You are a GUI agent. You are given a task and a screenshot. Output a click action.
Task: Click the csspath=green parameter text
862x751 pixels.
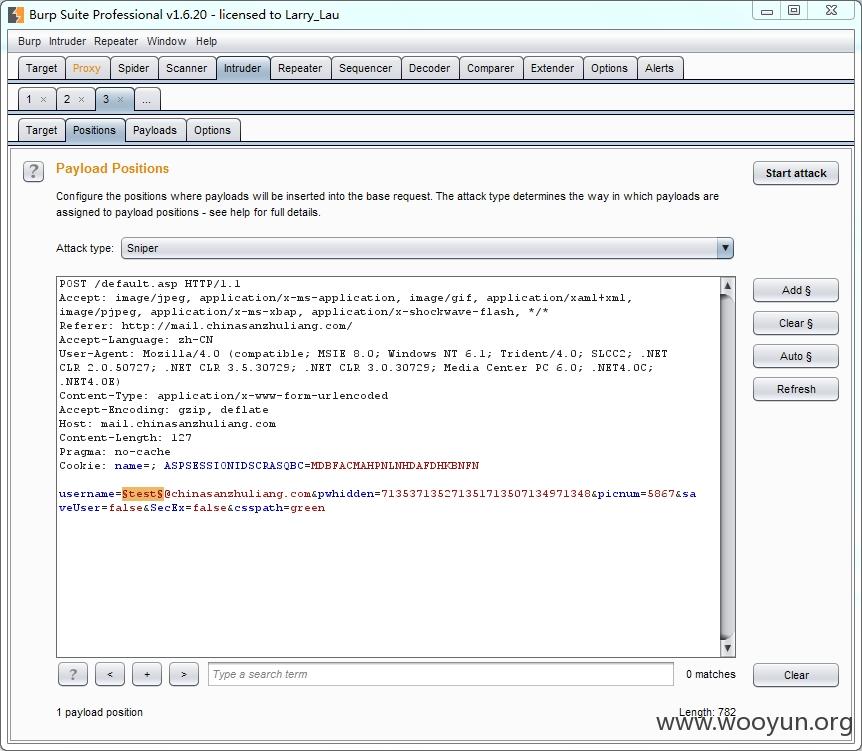tap(279, 508)
